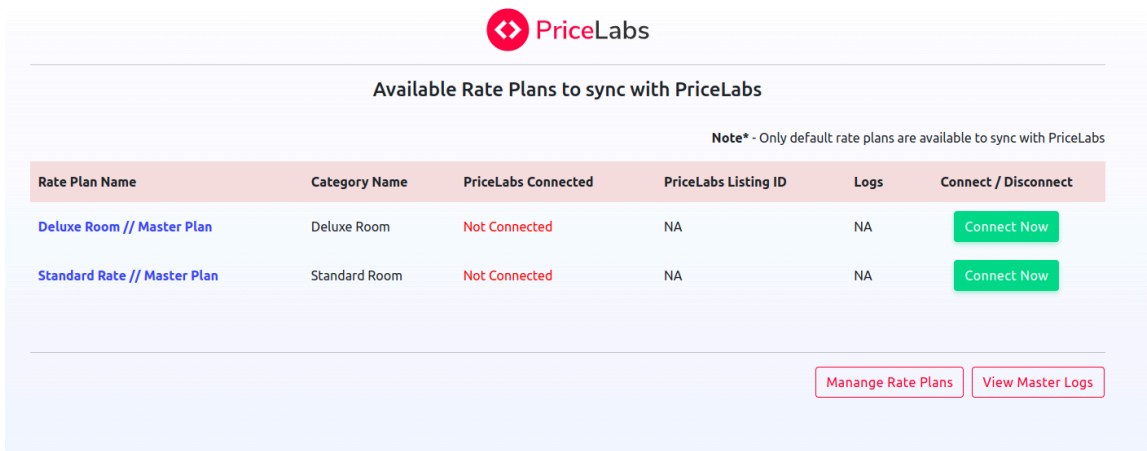Click the Standard Room category cell
This screenshot has width=1147, height=451.
coord(356,276)
